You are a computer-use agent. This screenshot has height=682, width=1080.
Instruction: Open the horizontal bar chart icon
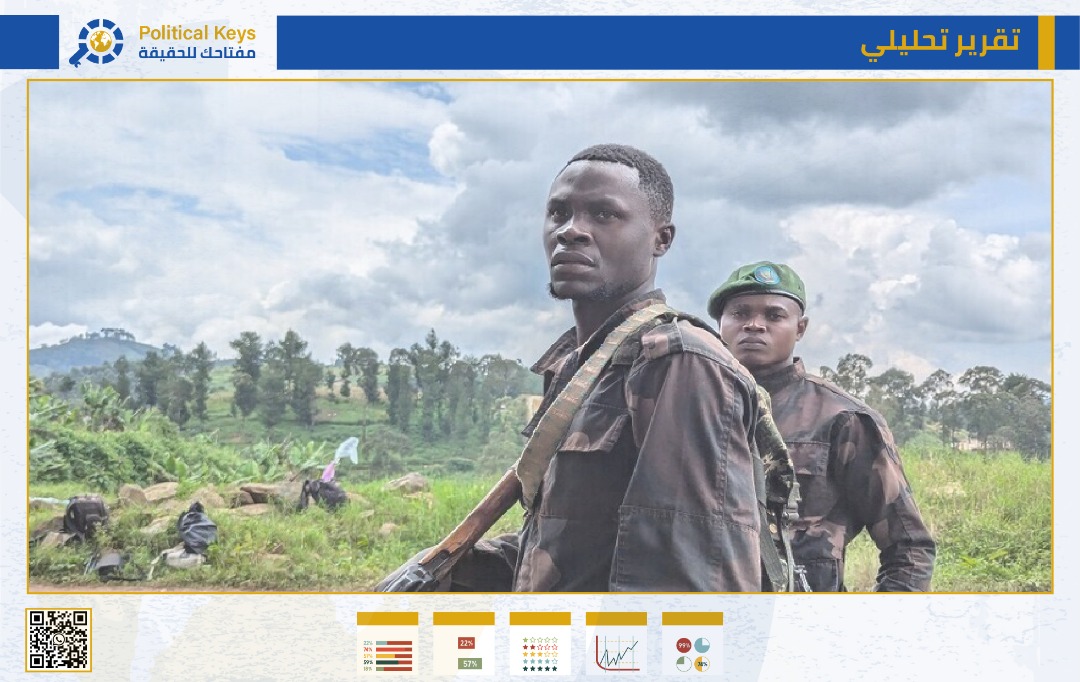pos(387,644)
